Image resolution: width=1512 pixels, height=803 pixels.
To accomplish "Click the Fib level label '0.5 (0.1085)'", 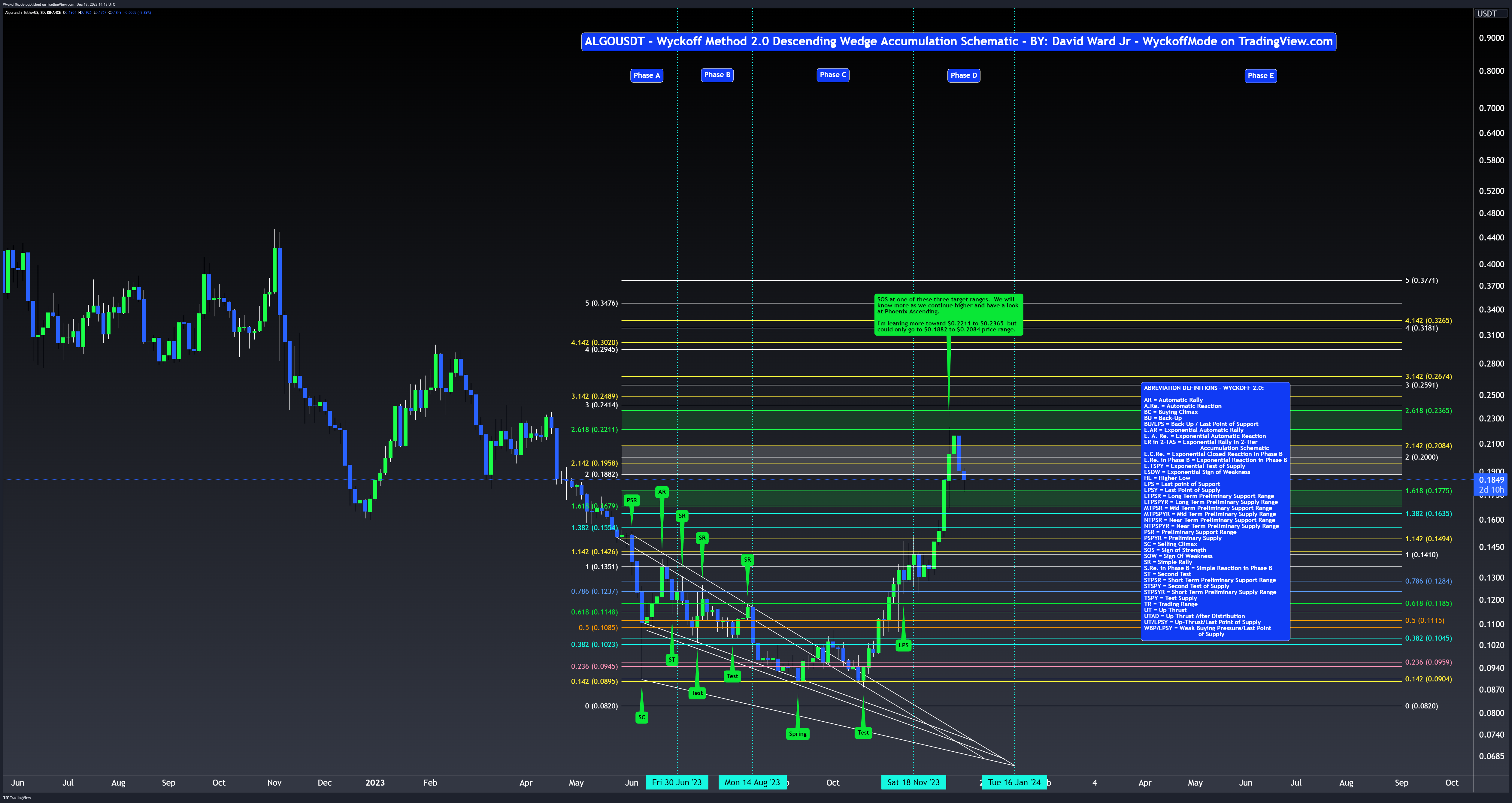I will pyautogui.click(x=598, y=628).
